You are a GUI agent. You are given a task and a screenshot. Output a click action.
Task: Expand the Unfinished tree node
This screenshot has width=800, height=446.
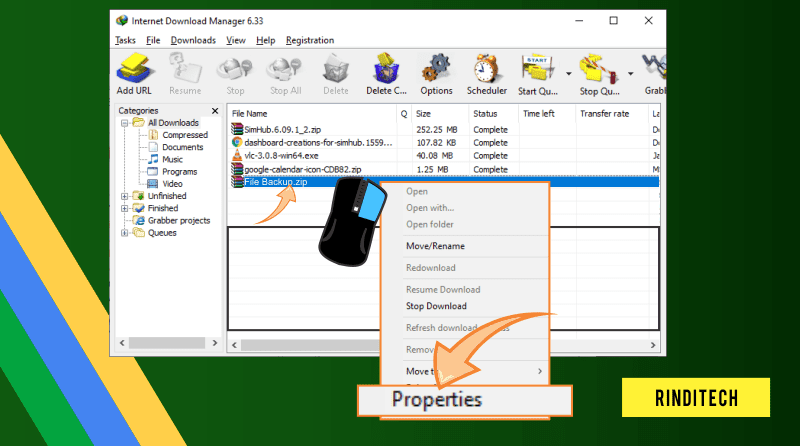click(124, 196)
